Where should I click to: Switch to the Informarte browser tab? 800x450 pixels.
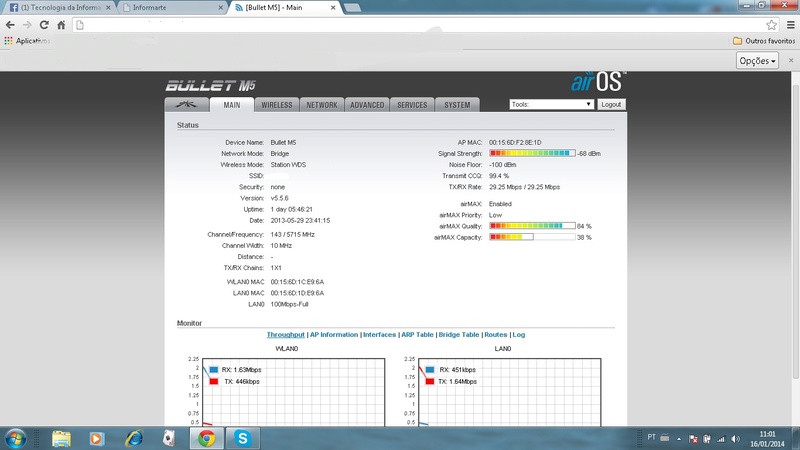pyautogui.click(x=173, y=8)
